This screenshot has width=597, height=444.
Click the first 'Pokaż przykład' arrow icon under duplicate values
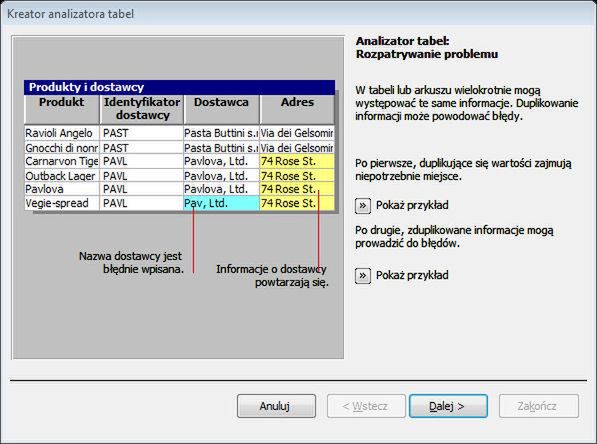[363, 206]
